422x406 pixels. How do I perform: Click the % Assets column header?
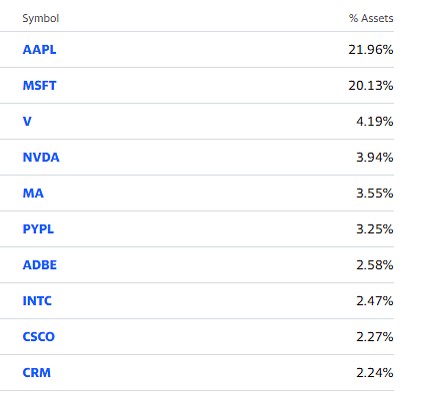[x=371, y=18]
